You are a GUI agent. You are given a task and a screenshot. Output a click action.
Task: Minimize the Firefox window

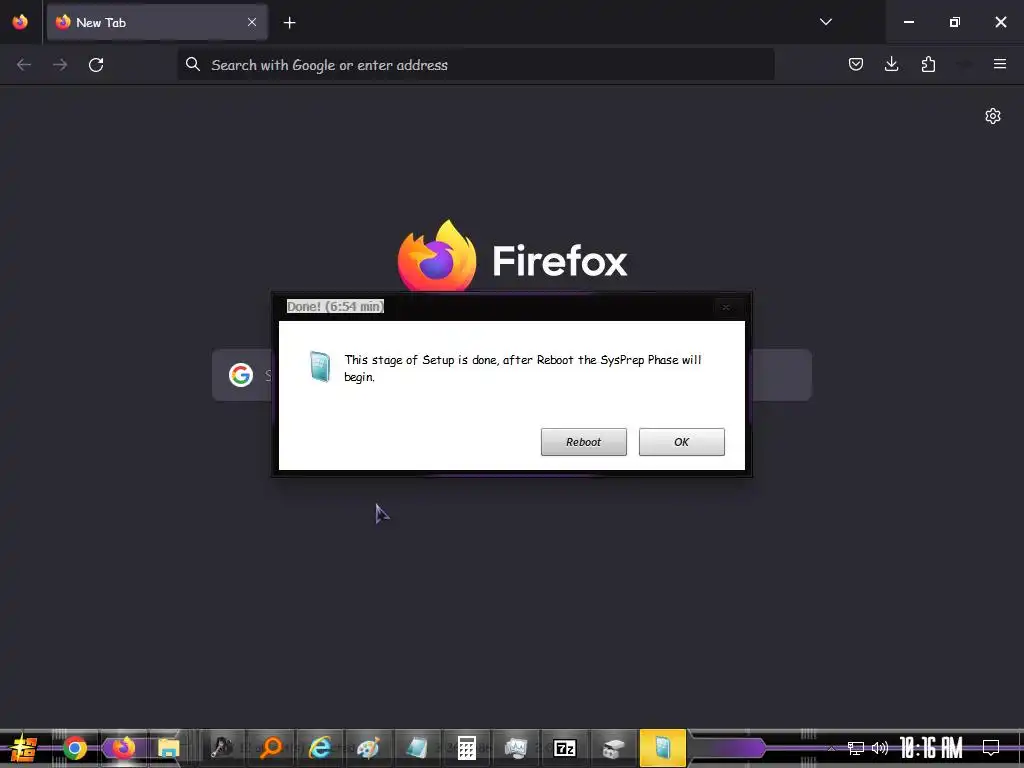(908, 22)
